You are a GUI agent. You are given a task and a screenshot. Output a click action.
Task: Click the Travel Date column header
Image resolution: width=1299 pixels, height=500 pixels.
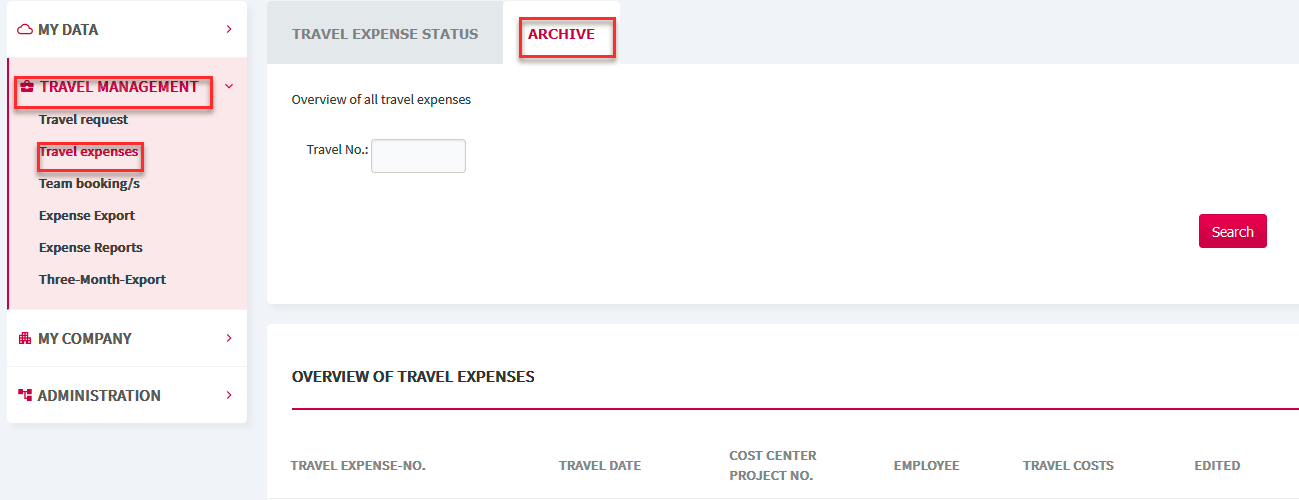coord(600,466)
